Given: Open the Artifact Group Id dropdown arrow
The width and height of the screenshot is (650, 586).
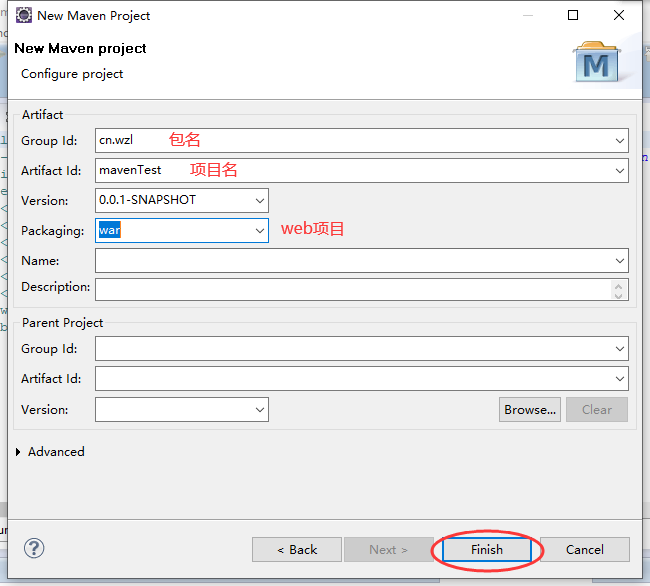Looking at the screenshot, I should pos(620,140).
